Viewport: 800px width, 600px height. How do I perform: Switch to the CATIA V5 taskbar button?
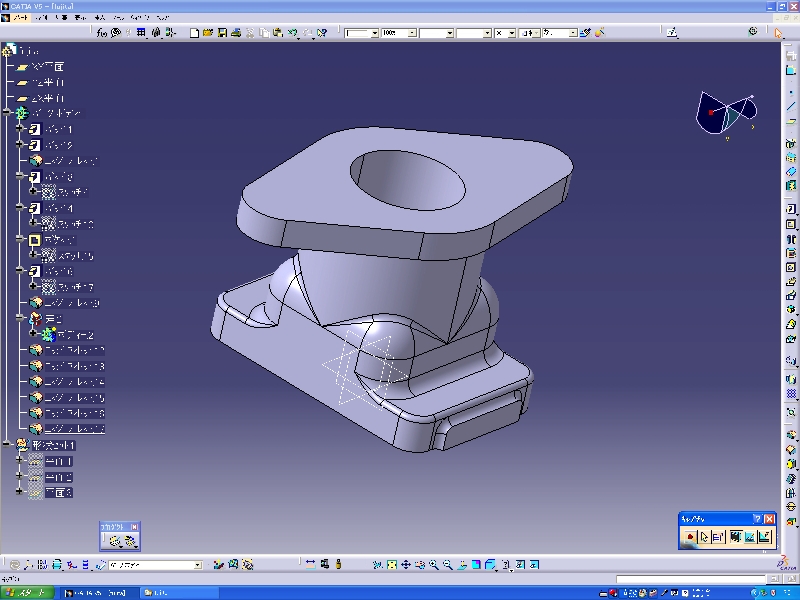[100, 593]
